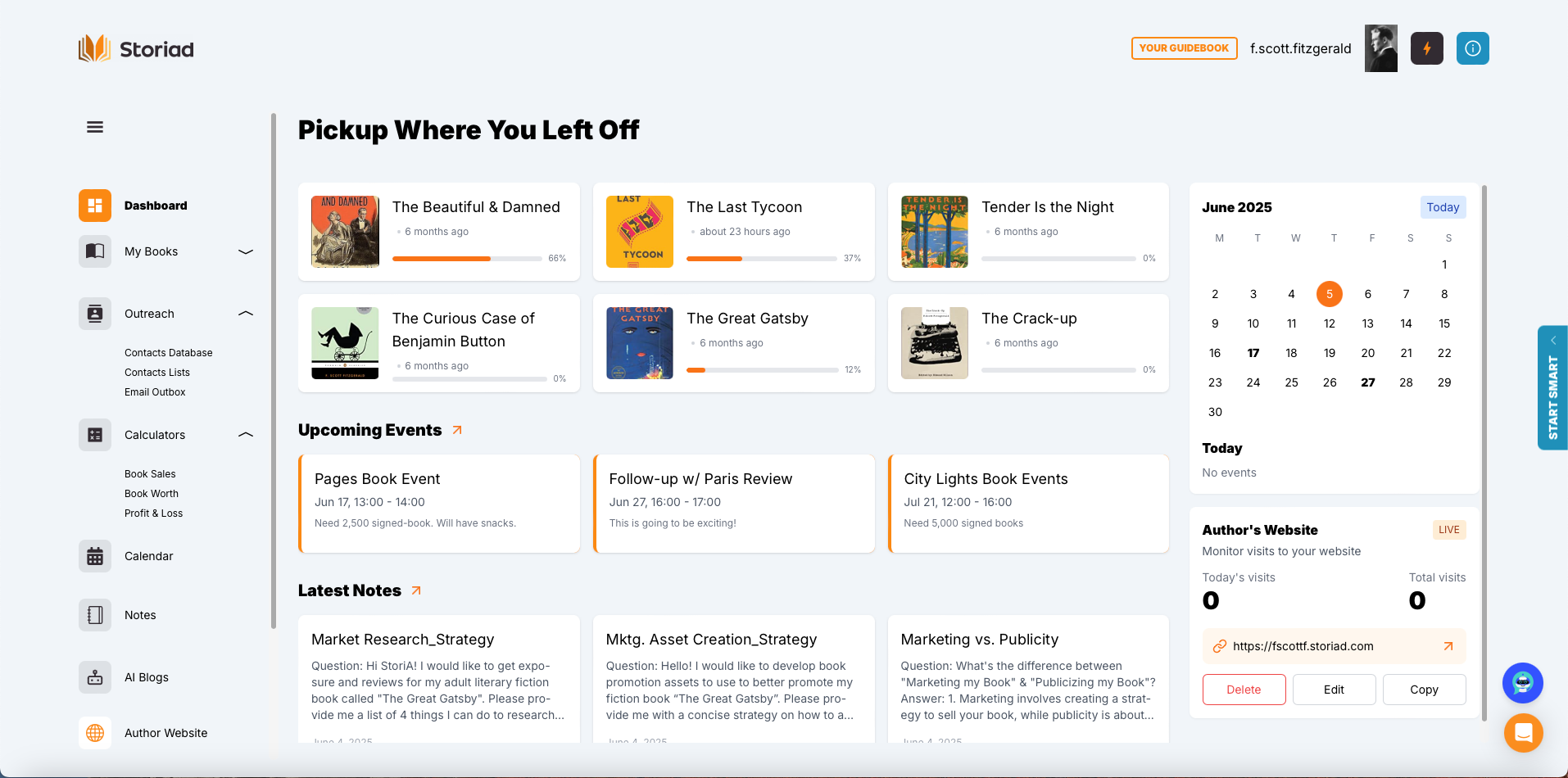1568x778 pixels.
Task: Open Profit & Loss calculator
Action: tap(153, 513)
